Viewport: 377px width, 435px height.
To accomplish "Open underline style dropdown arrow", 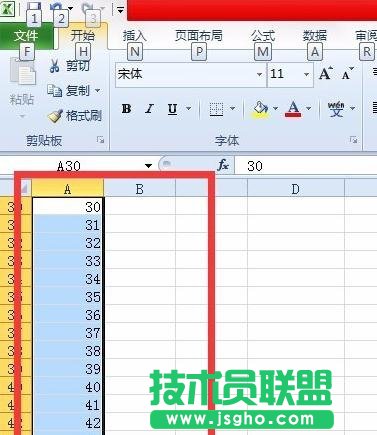I will click(188, 109).
